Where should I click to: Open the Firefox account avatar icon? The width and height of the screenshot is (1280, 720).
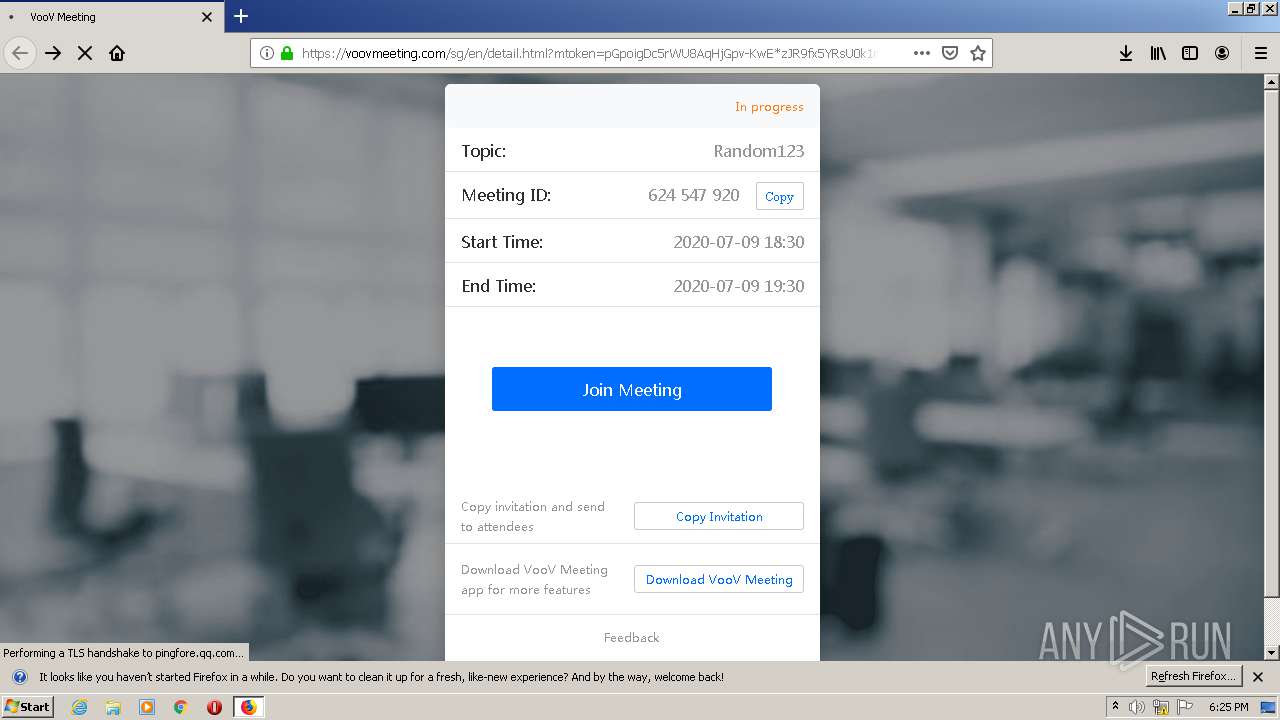pyautogui.click(x=1222, y=53)
